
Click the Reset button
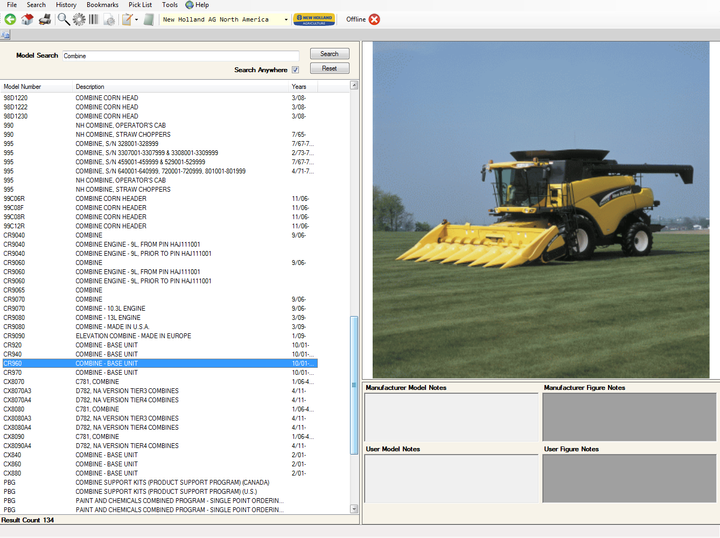[329, 68]
